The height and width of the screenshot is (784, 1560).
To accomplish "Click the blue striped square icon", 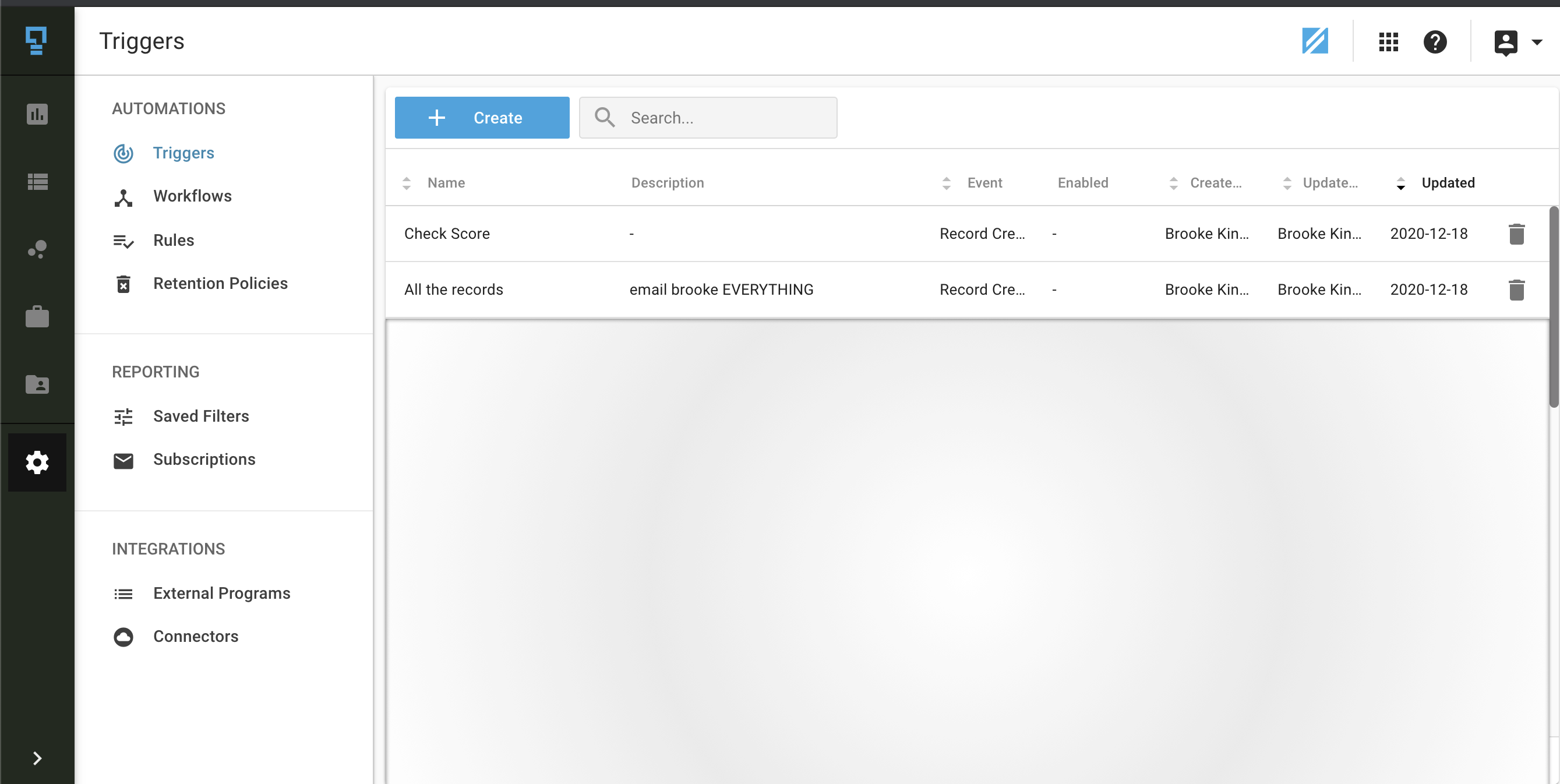I will [1315, 41].
